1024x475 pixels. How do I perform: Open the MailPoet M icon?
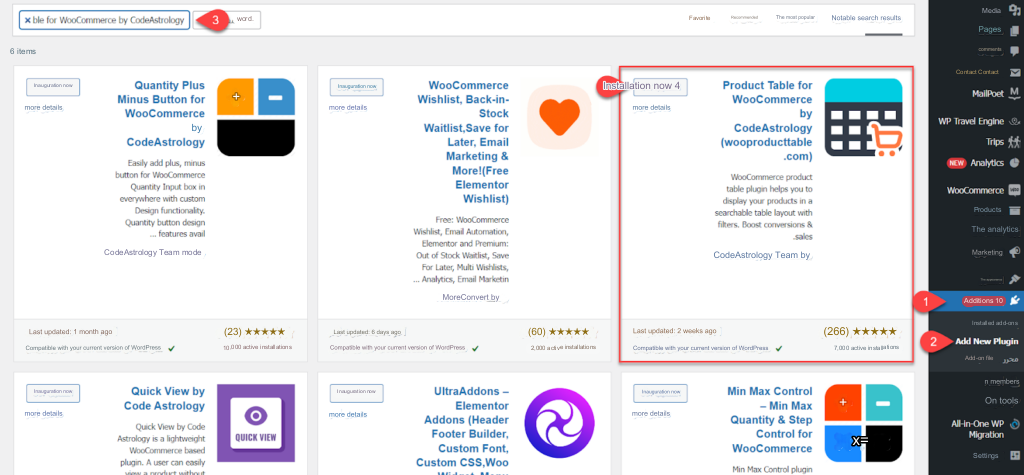point(1014,93)
